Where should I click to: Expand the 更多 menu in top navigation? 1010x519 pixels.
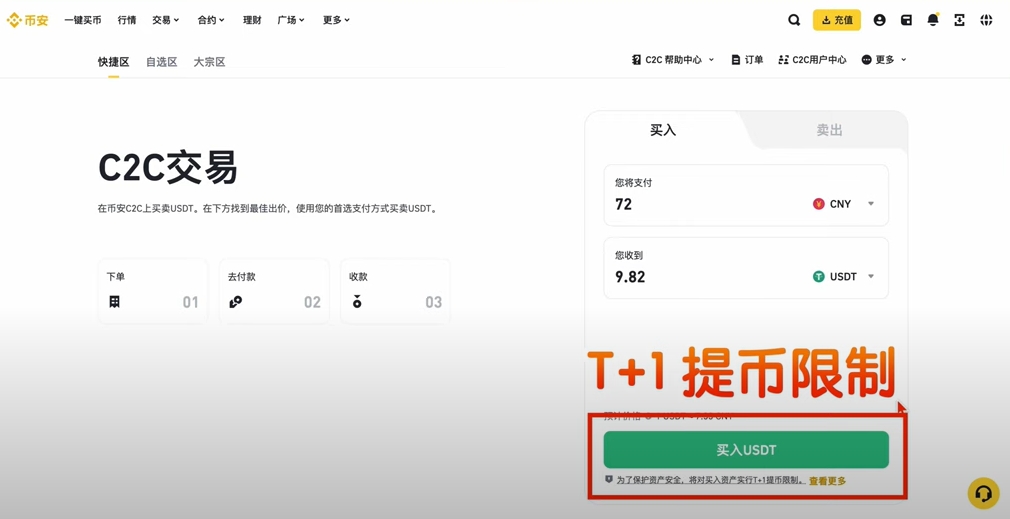(x=336, y=20)
